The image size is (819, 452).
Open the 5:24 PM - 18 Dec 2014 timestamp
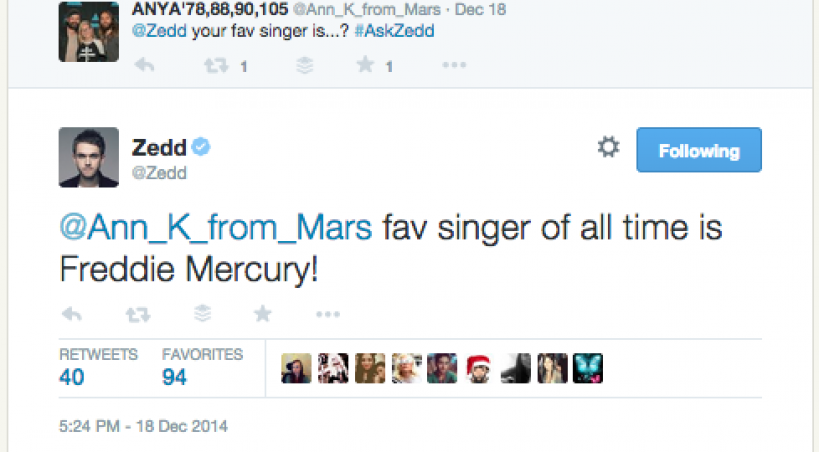(143, 426)
